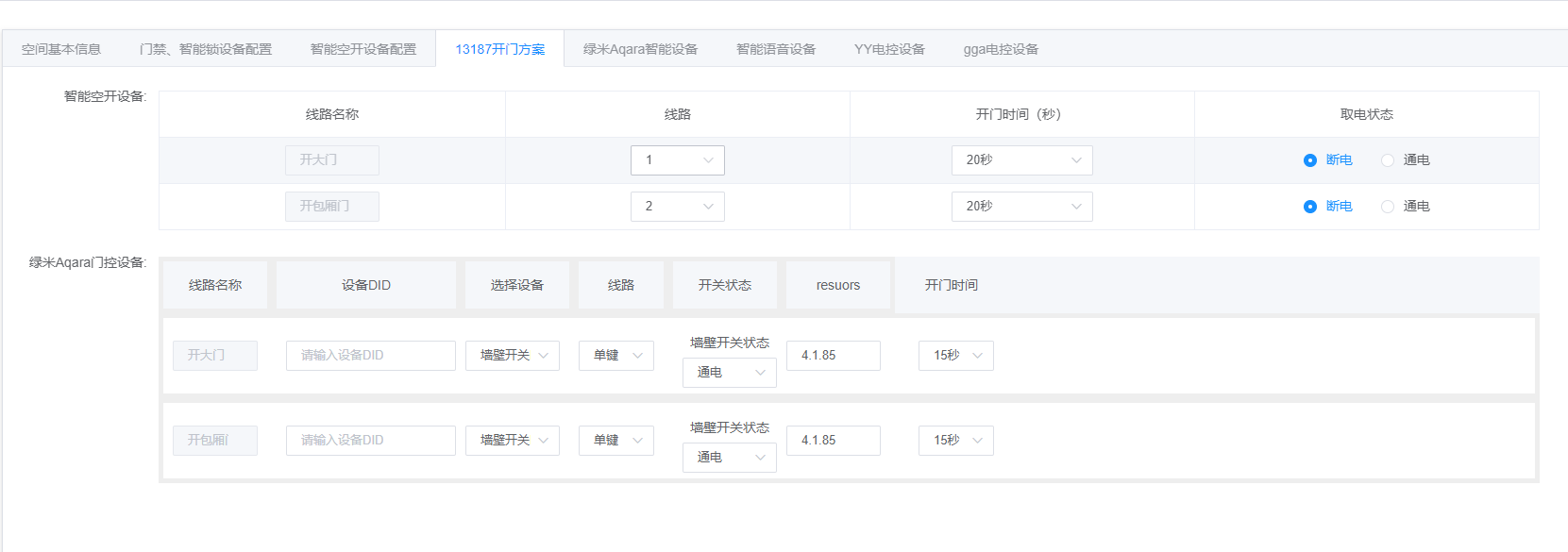Open the 20秒 door time dropdown for 开大门

coord(1022,160)
